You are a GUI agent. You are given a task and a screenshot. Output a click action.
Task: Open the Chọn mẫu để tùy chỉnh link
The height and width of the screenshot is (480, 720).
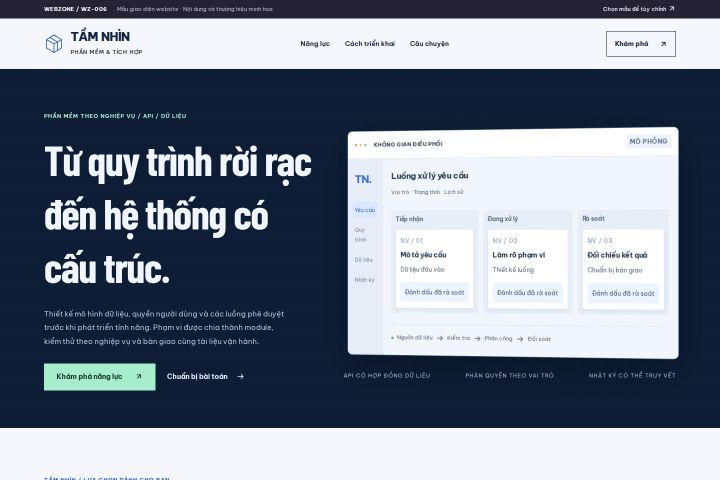click(x=639, y=9)
